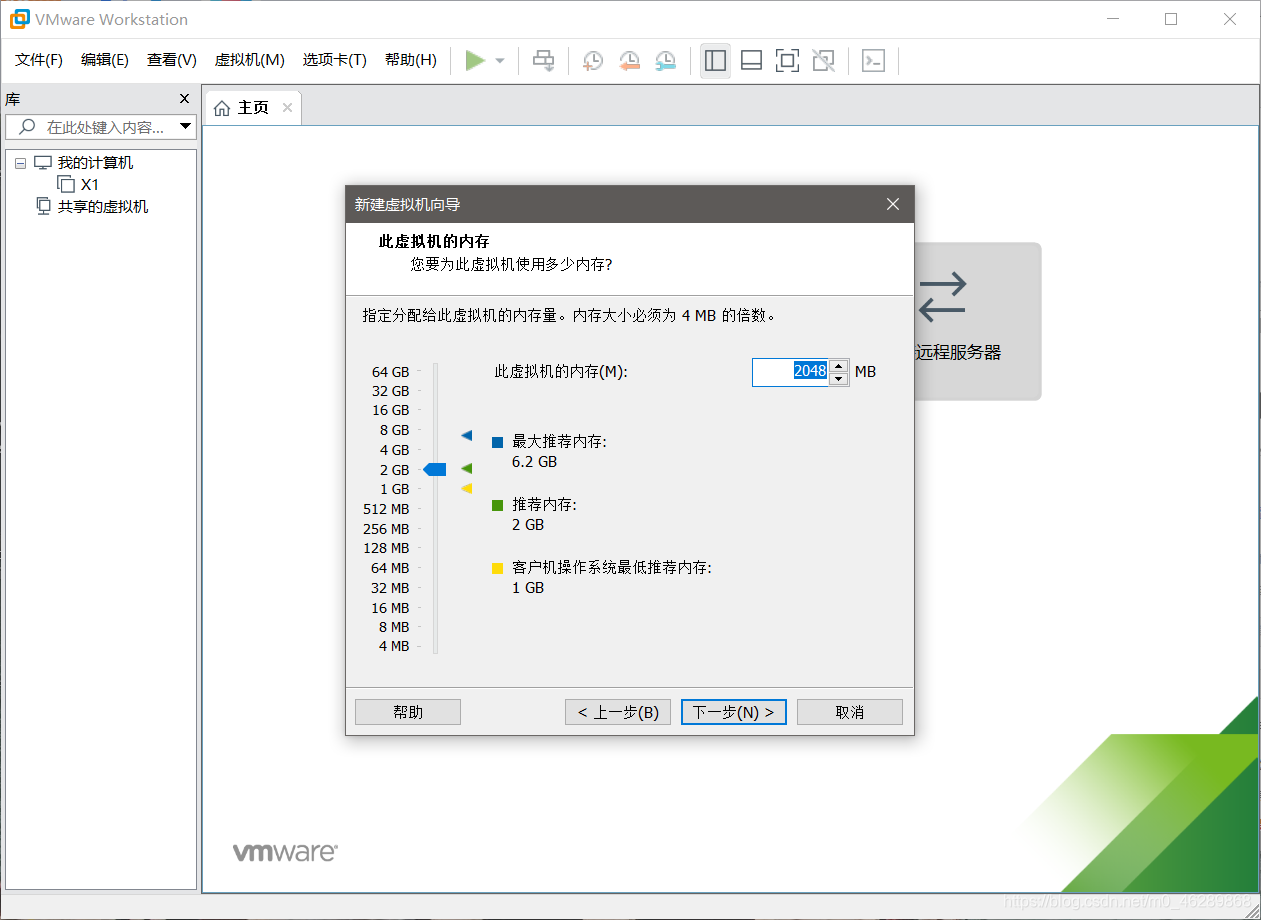Click the Unity mode toolbar icon
This screenshot has width=1261, height=920.
(x=823, y=61)
